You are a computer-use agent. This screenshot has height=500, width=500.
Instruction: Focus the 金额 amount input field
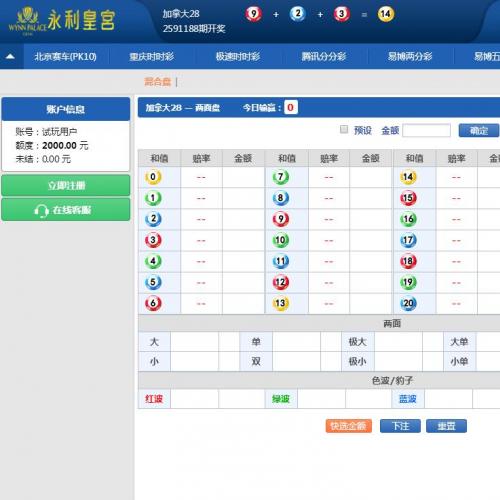point(426,130)
